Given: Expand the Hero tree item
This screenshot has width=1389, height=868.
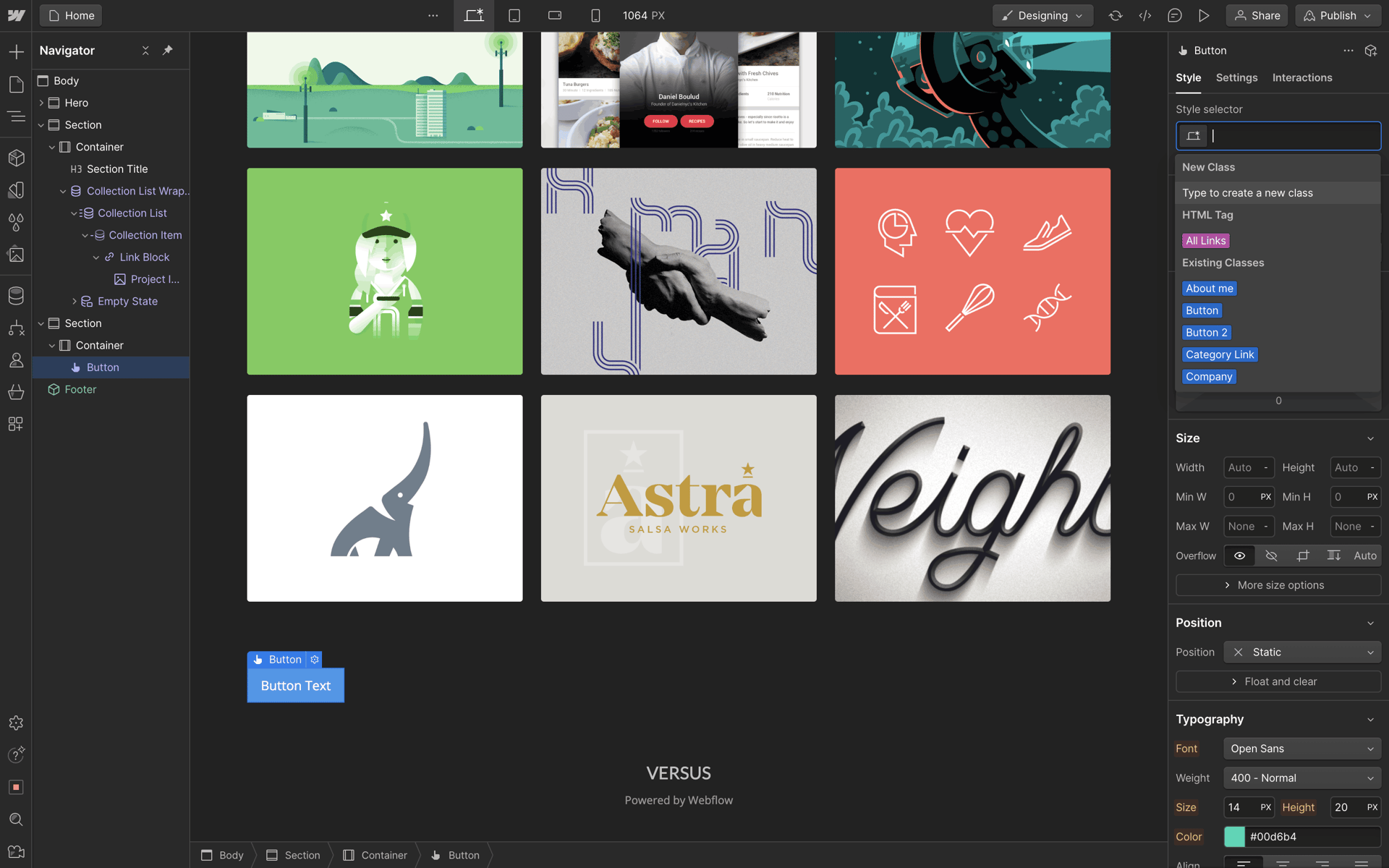Looking at the screenshot, I should coord(41,103).
